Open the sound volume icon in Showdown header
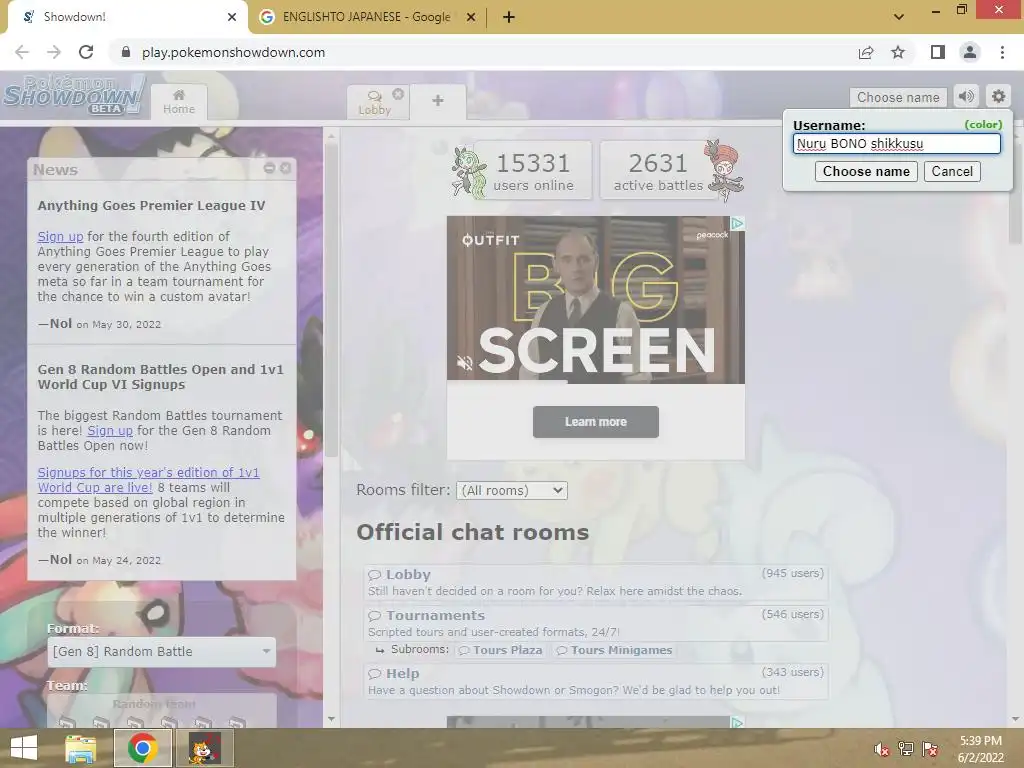The width and height of the screenshot is (1024, 768). pyautogui.click(x=967, y=97)
